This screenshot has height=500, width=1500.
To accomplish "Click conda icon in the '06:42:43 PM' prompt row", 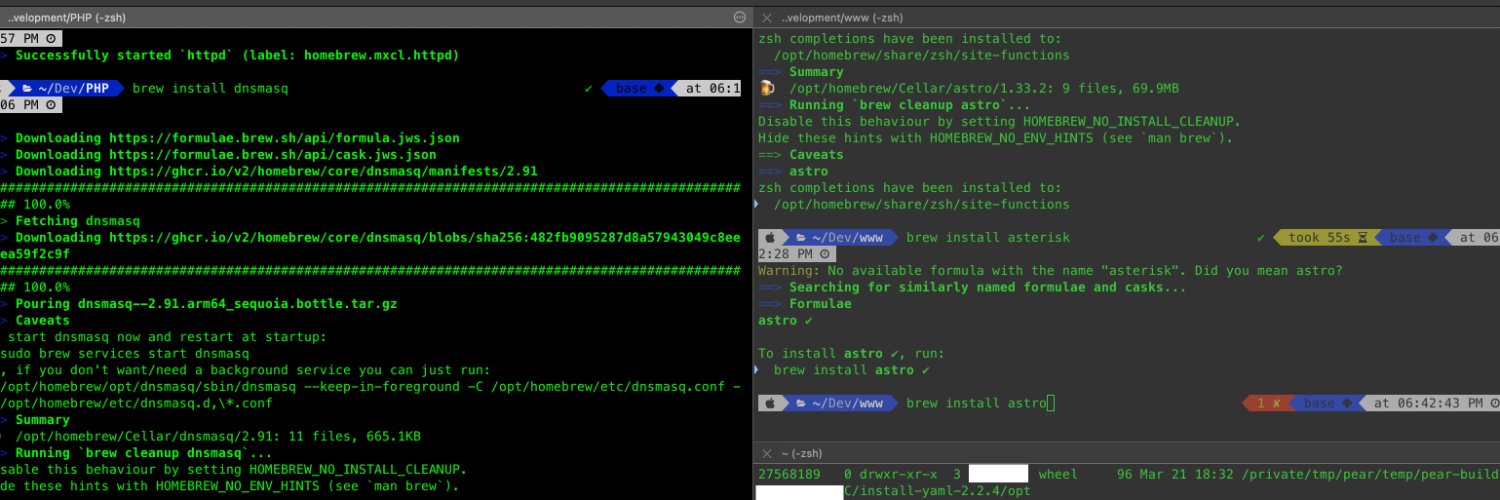I will [1347, 403].
